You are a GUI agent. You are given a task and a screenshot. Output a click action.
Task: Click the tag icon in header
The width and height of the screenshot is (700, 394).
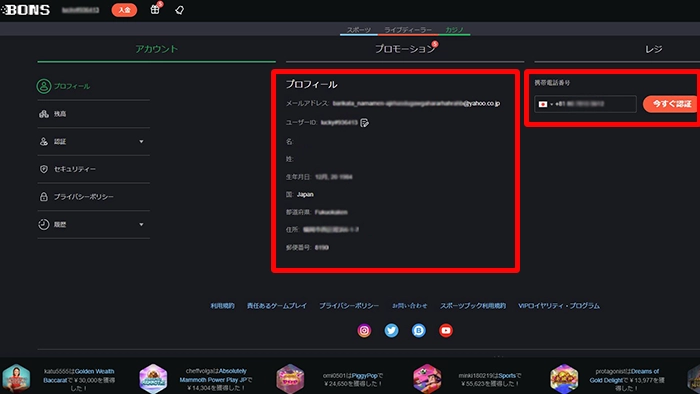179,10
